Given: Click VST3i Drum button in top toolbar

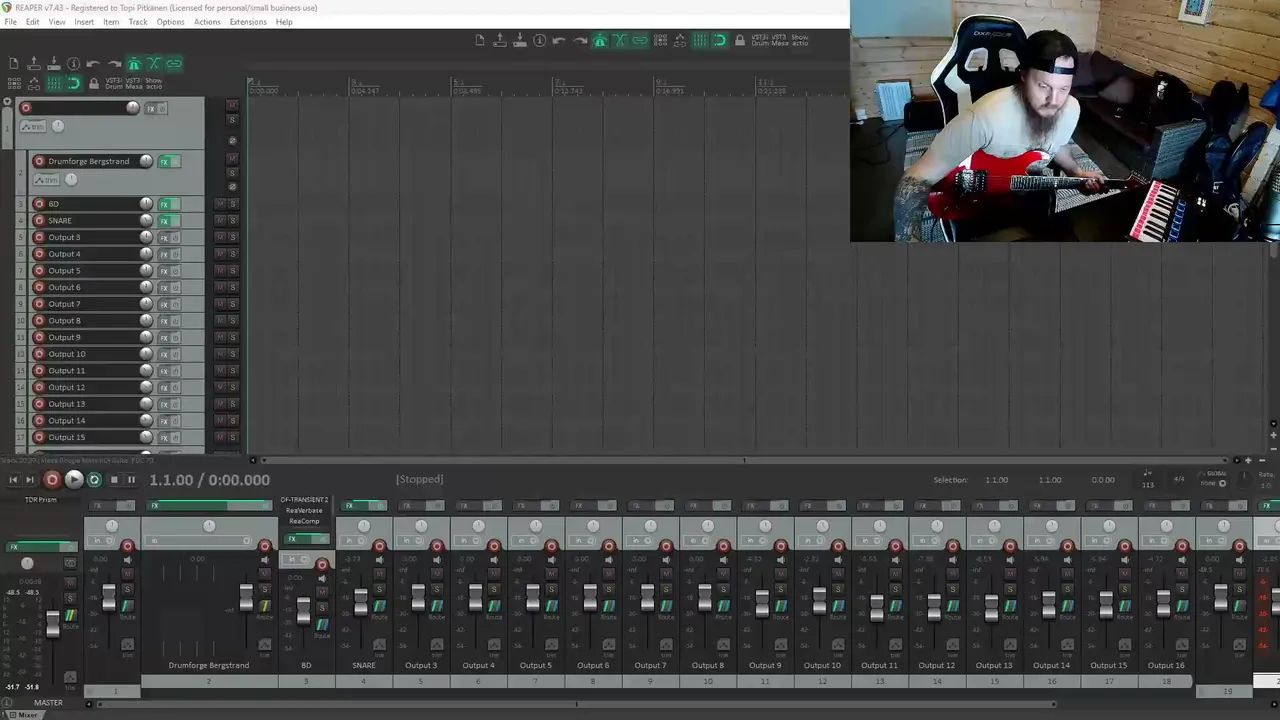Looking at the screenshot, I should [760, 40].
